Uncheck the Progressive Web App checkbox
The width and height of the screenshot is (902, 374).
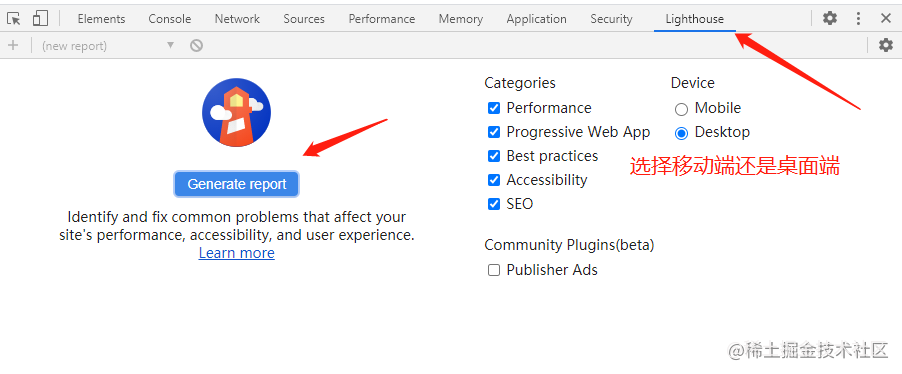pos(494,132)
